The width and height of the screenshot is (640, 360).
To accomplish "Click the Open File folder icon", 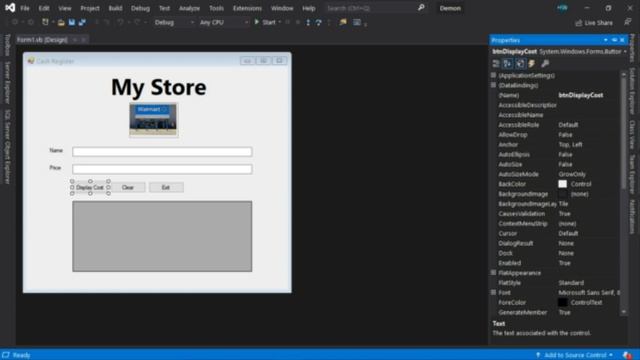I will tap(61, 22).
